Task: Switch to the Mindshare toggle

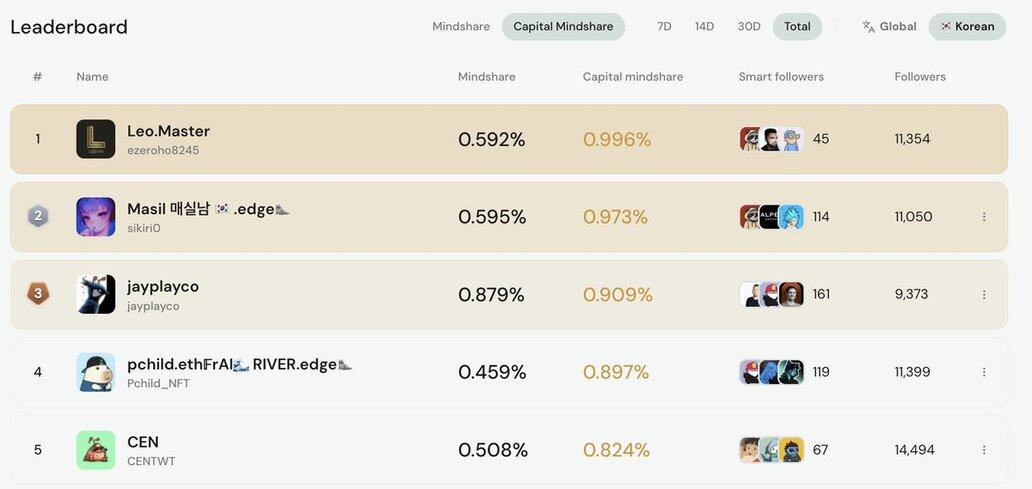Action: pos(461,27)
